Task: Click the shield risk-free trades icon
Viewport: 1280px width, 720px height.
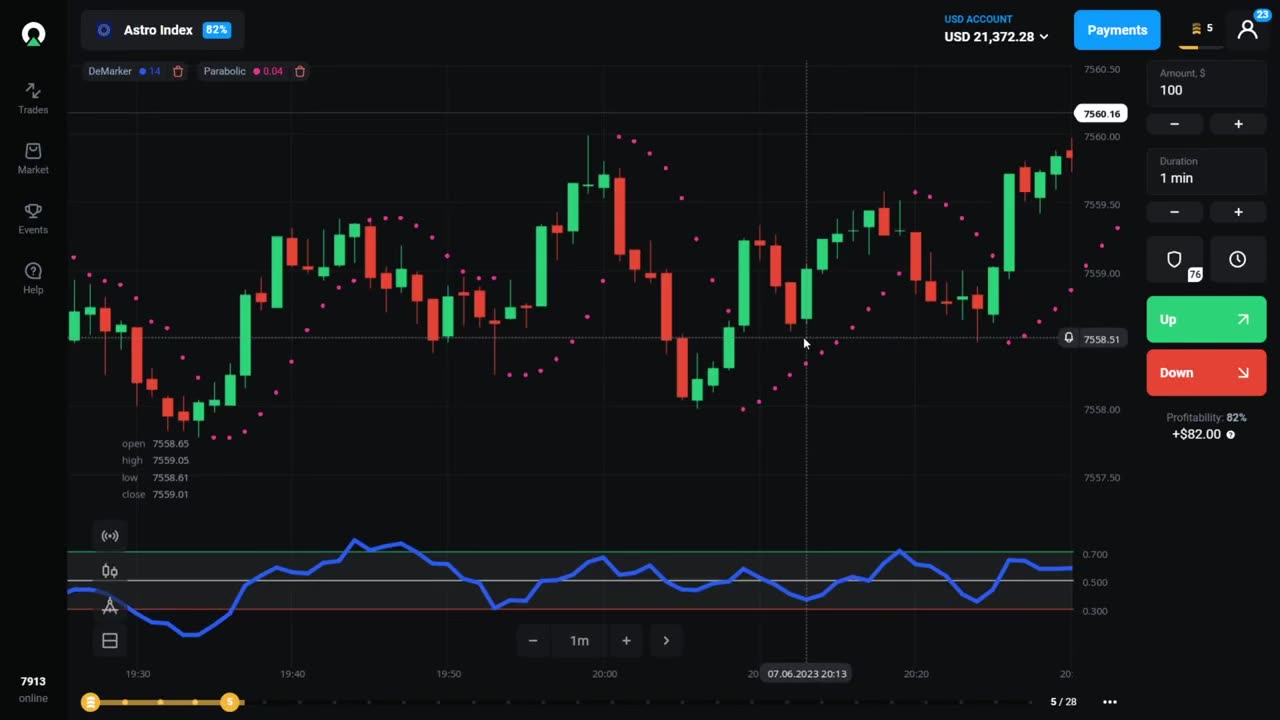Action: [x=1175, y=259]
